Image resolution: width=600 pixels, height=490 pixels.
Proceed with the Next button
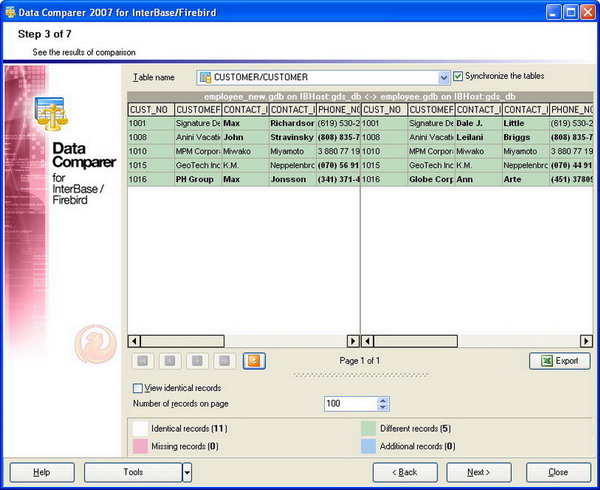(x=479, y=472)
